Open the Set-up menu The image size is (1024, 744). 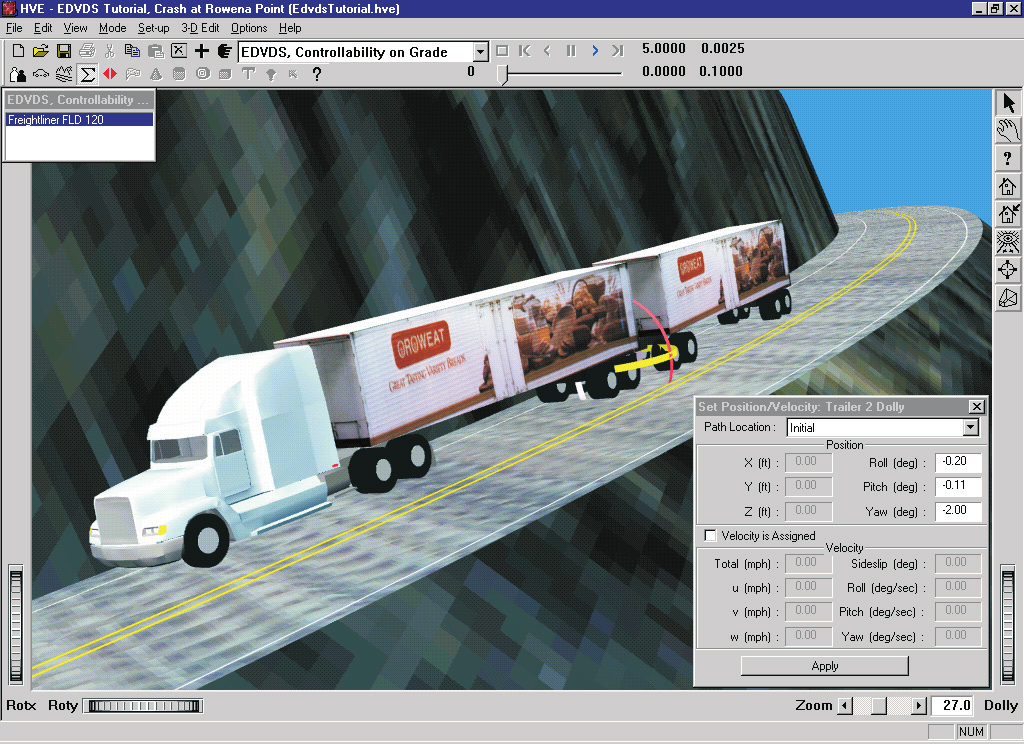pyautogui.click(x=153, y=28)
